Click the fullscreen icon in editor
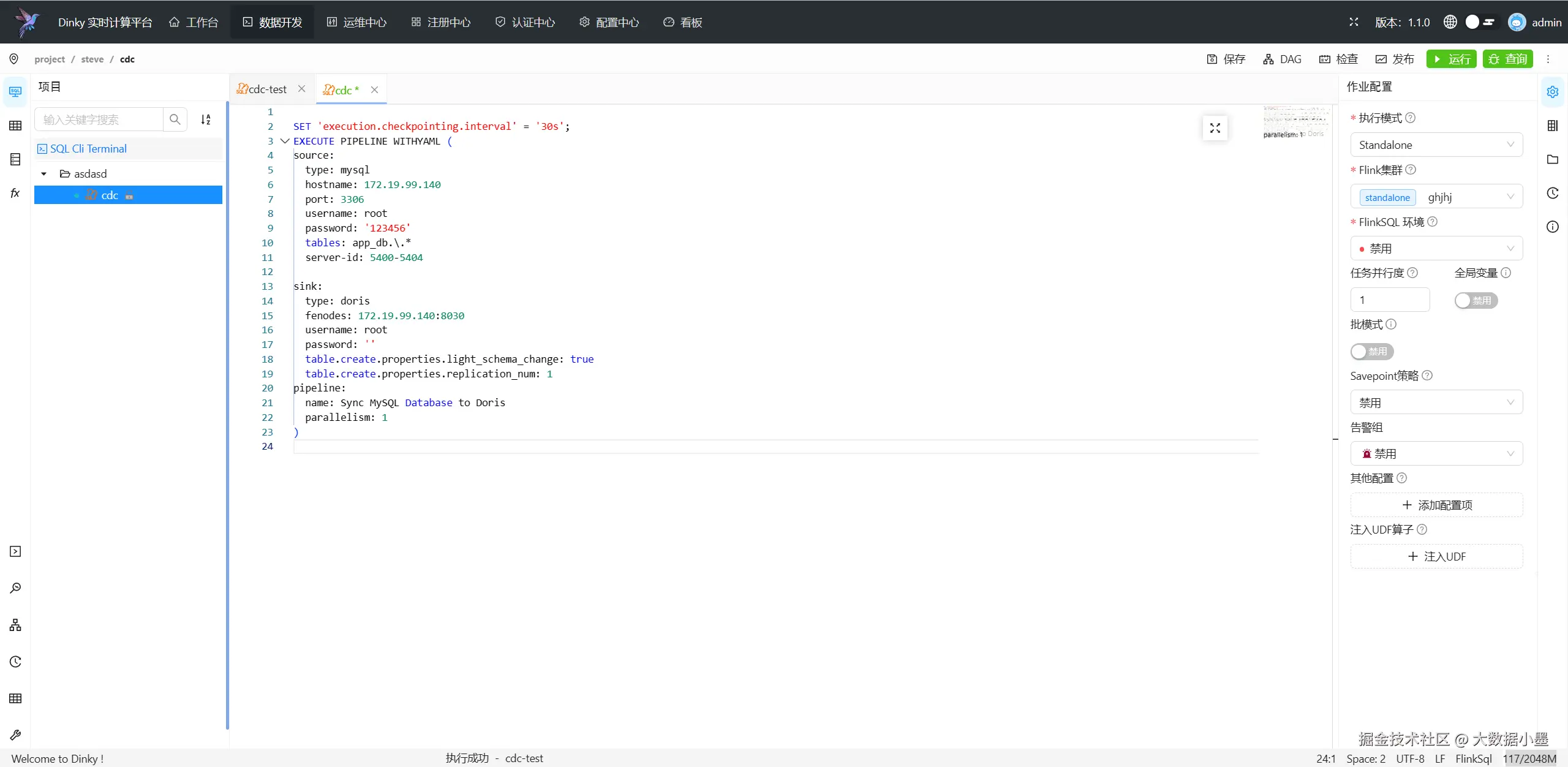The height and width of the screenshot is (767, 1568). click(x=1215, y=128)
